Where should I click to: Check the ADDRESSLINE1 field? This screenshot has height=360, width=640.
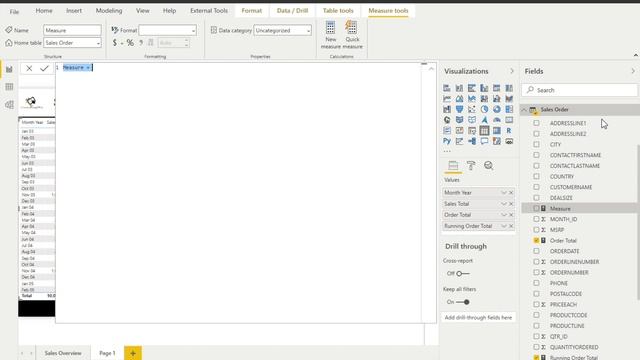pos(536,123)
